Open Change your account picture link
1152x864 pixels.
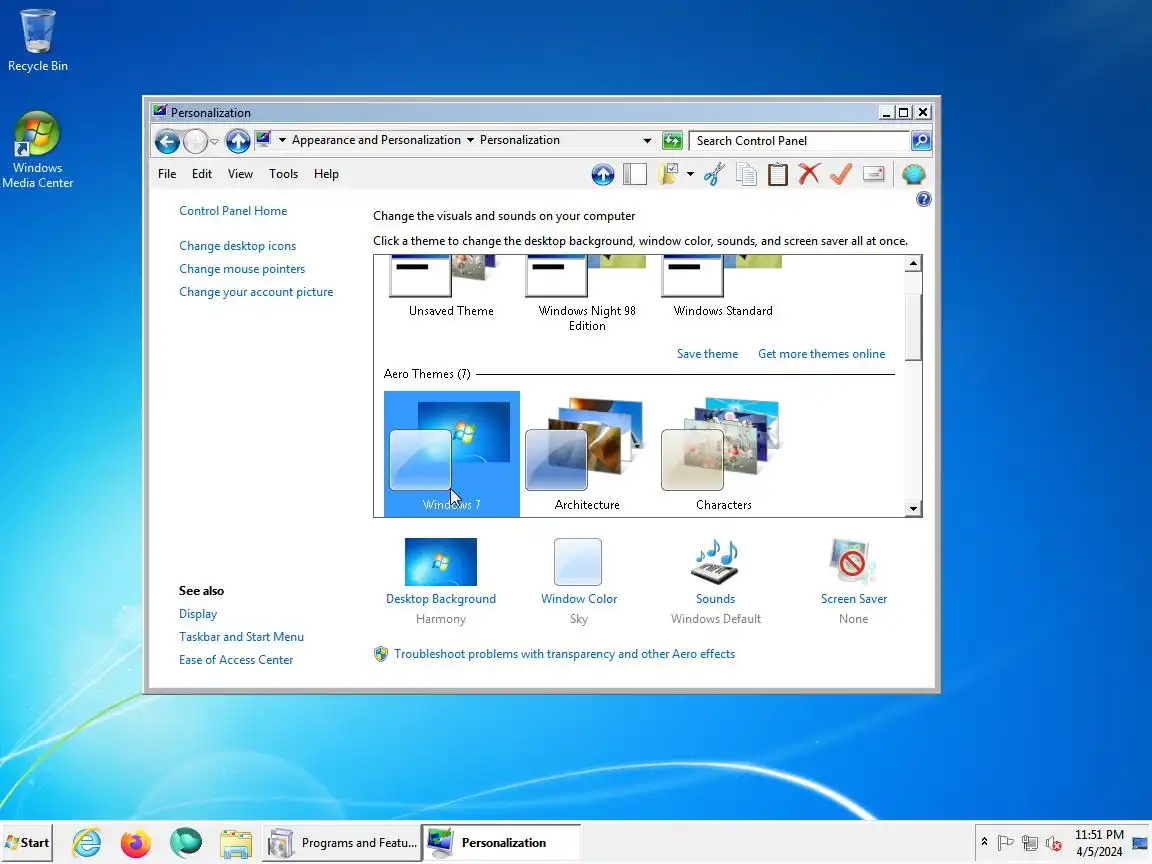(256, 292)
